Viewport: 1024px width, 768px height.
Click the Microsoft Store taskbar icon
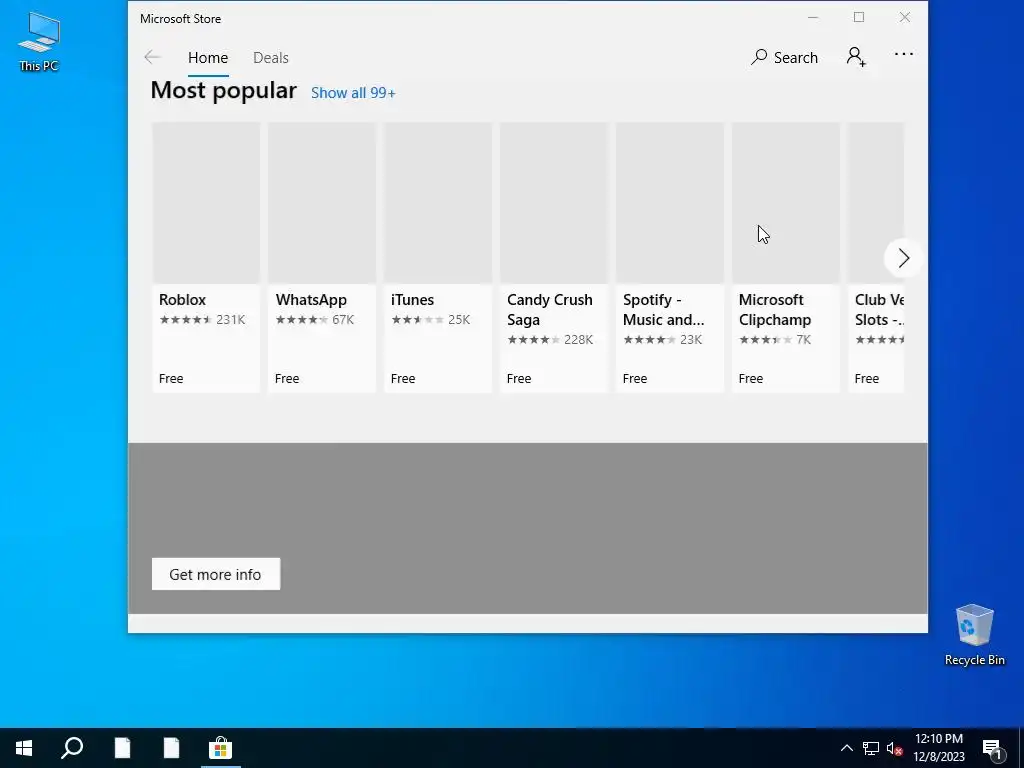click(221, 748)
